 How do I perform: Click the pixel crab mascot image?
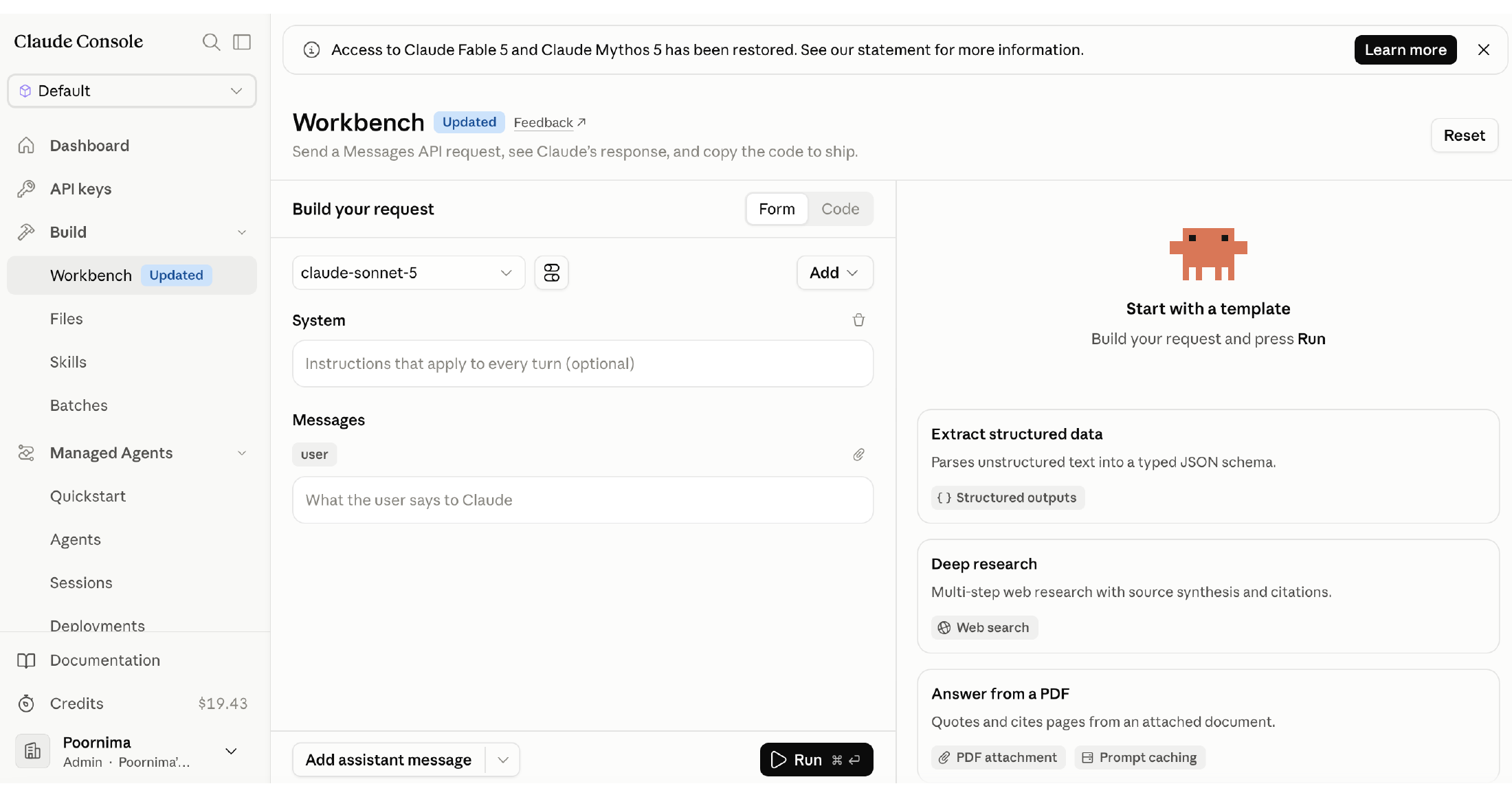pyautogui.click(x=1208, y=254)
